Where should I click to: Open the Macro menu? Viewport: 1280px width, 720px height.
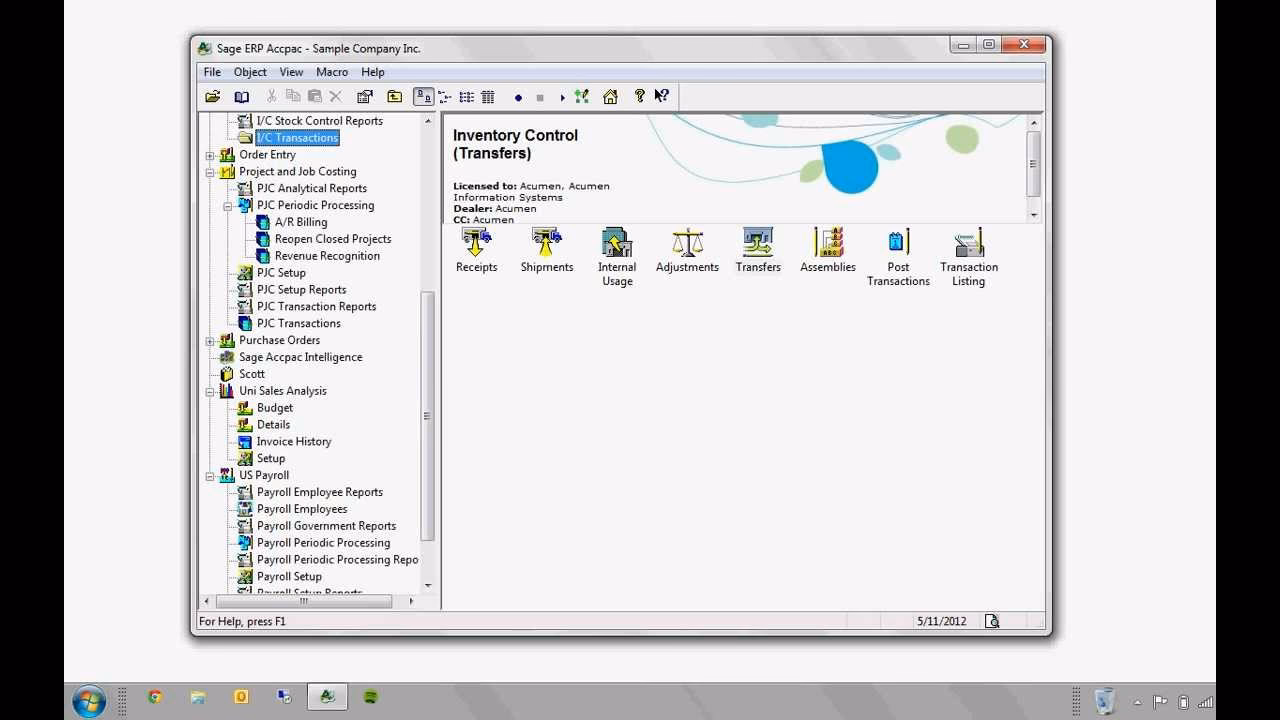click(x=332, y=71)
